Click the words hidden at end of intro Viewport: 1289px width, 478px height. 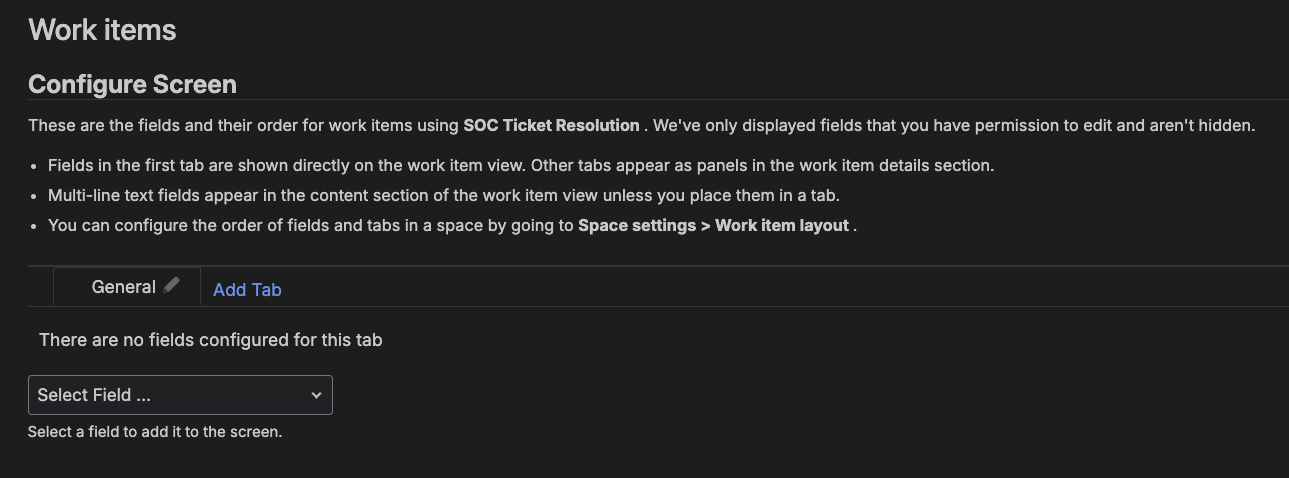[1226, 126]
